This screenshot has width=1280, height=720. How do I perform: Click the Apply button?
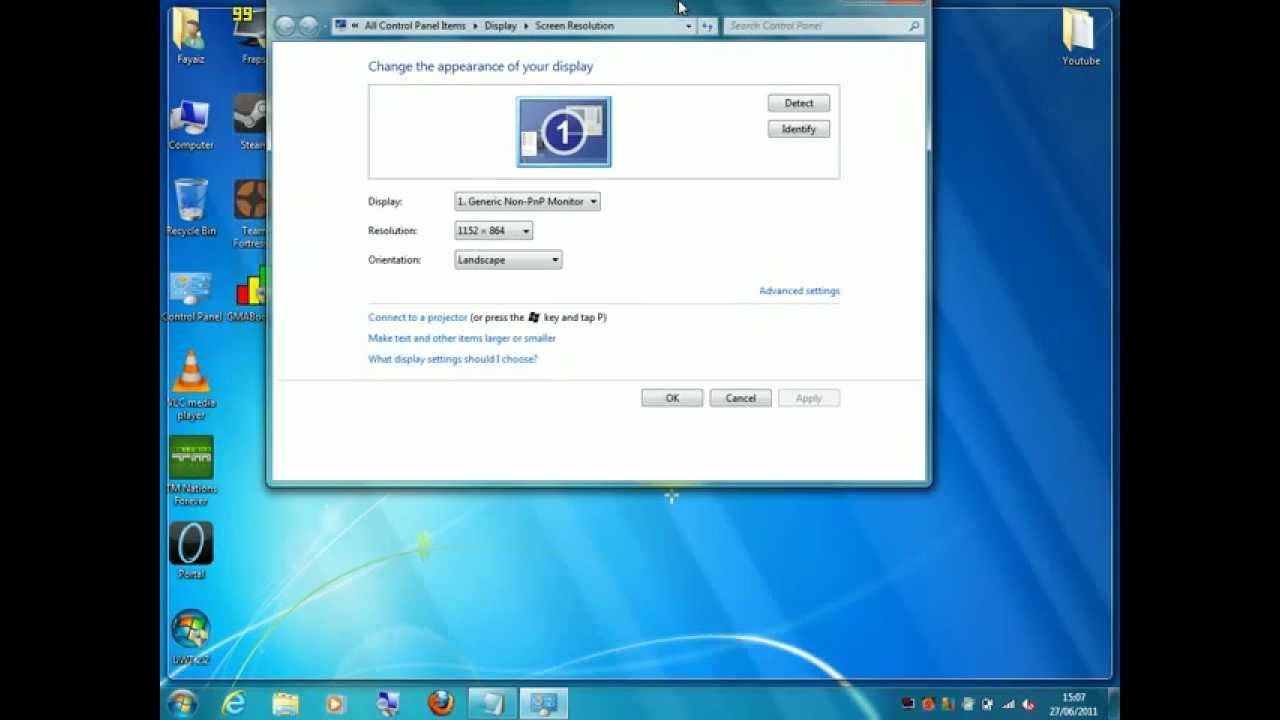click(x=808, y=398)
